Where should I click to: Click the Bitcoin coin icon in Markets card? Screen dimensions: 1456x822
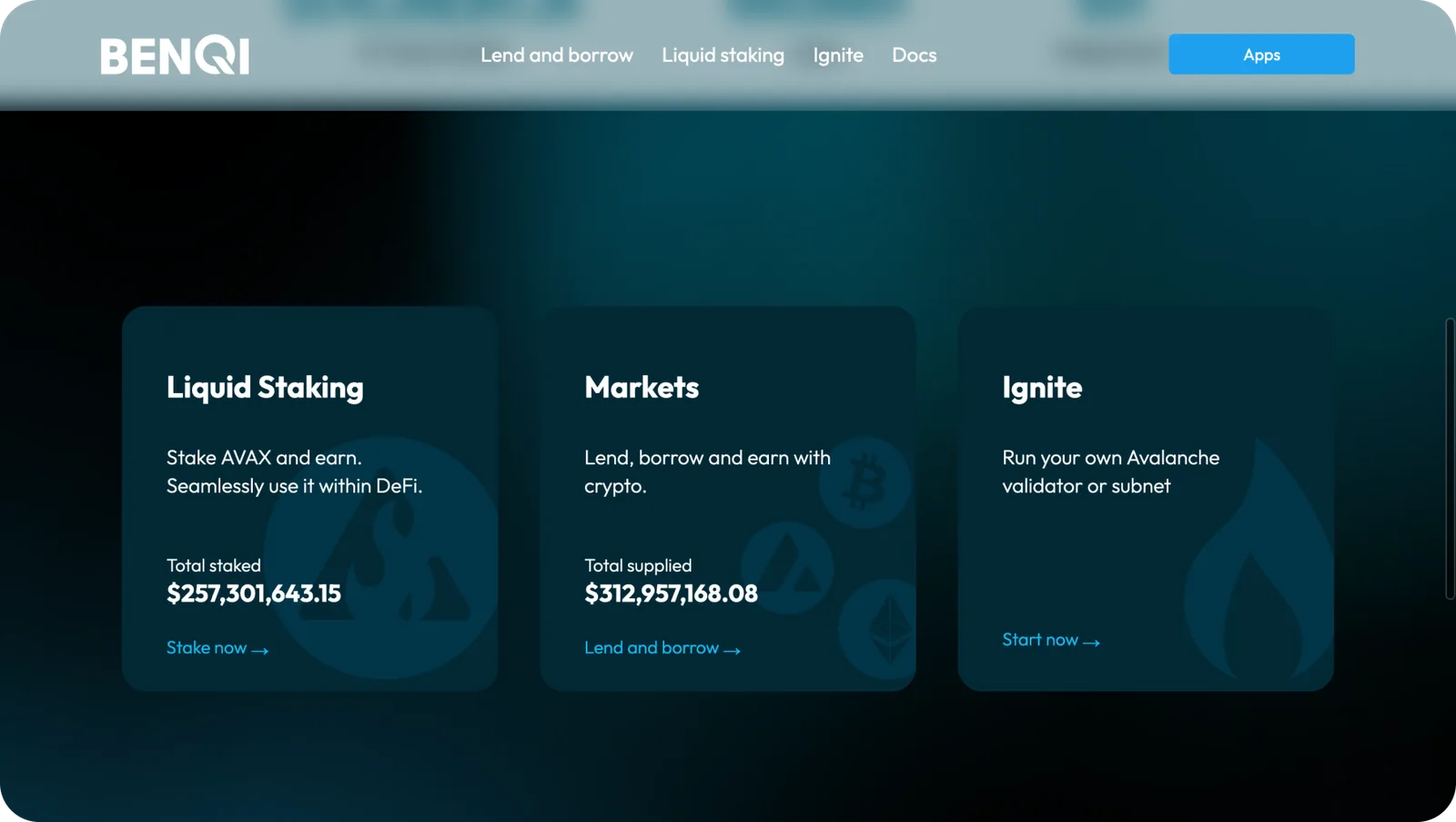pos(864,482)
